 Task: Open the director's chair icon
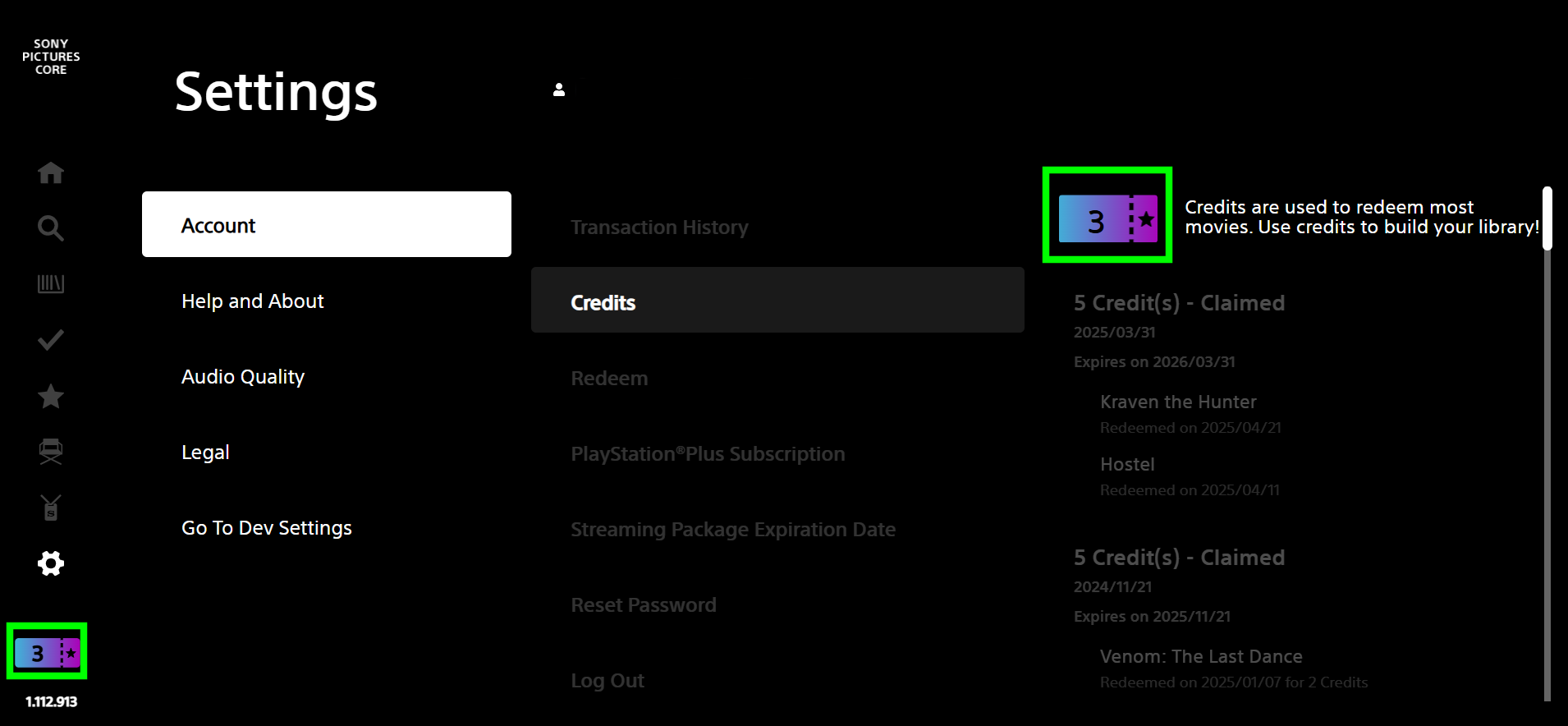(x=51, y=452)
